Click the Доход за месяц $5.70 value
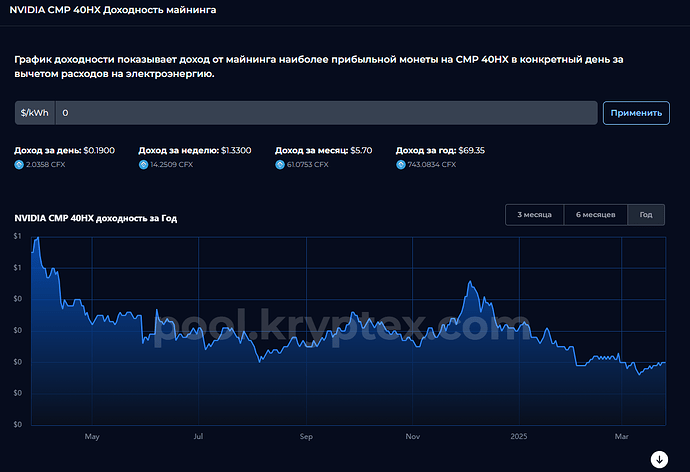The image size is (690, 472). pyautogui.click(x=361, y=150)
